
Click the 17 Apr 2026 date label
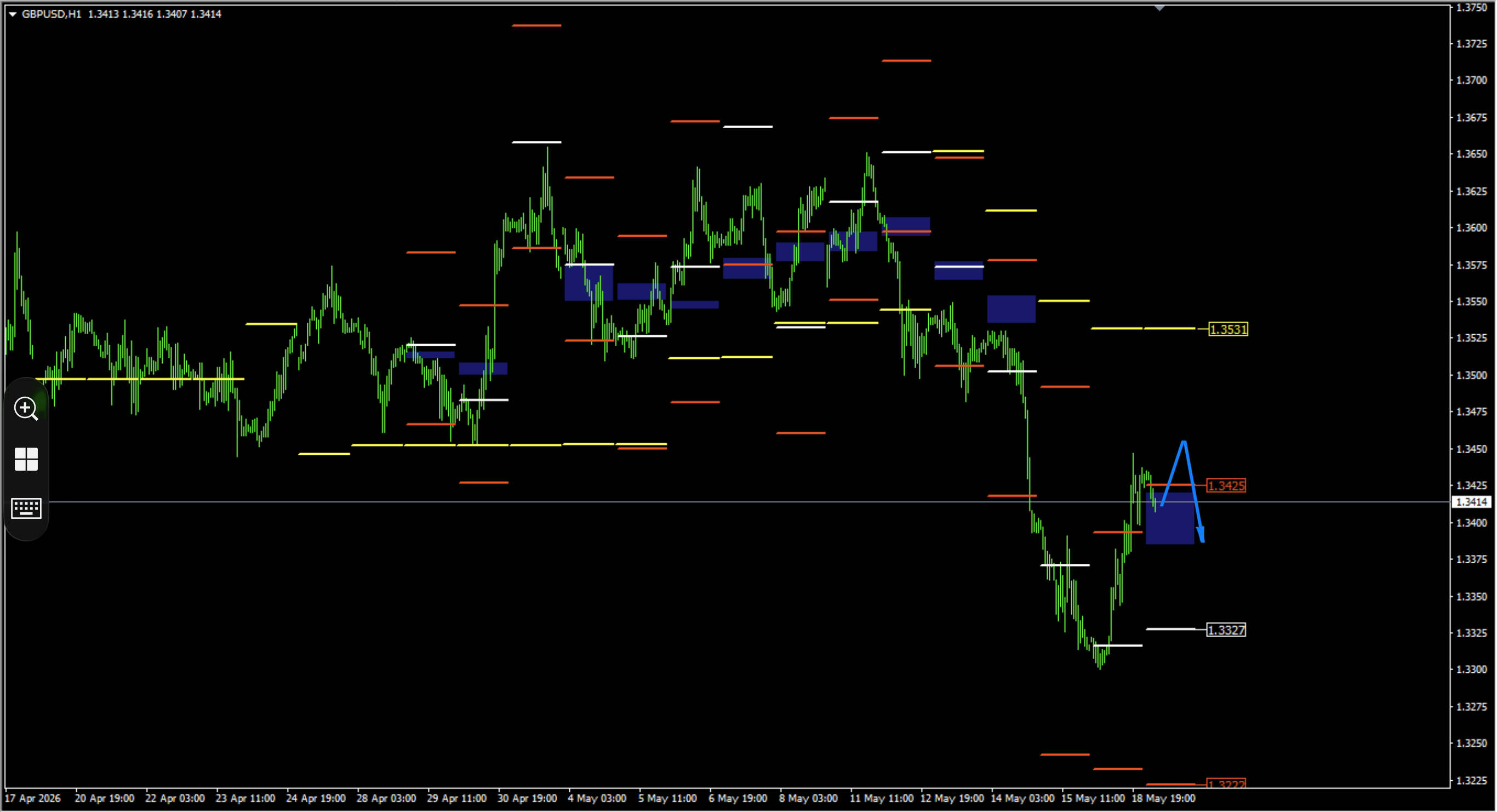pyautogui.click(x=32, y=799)
